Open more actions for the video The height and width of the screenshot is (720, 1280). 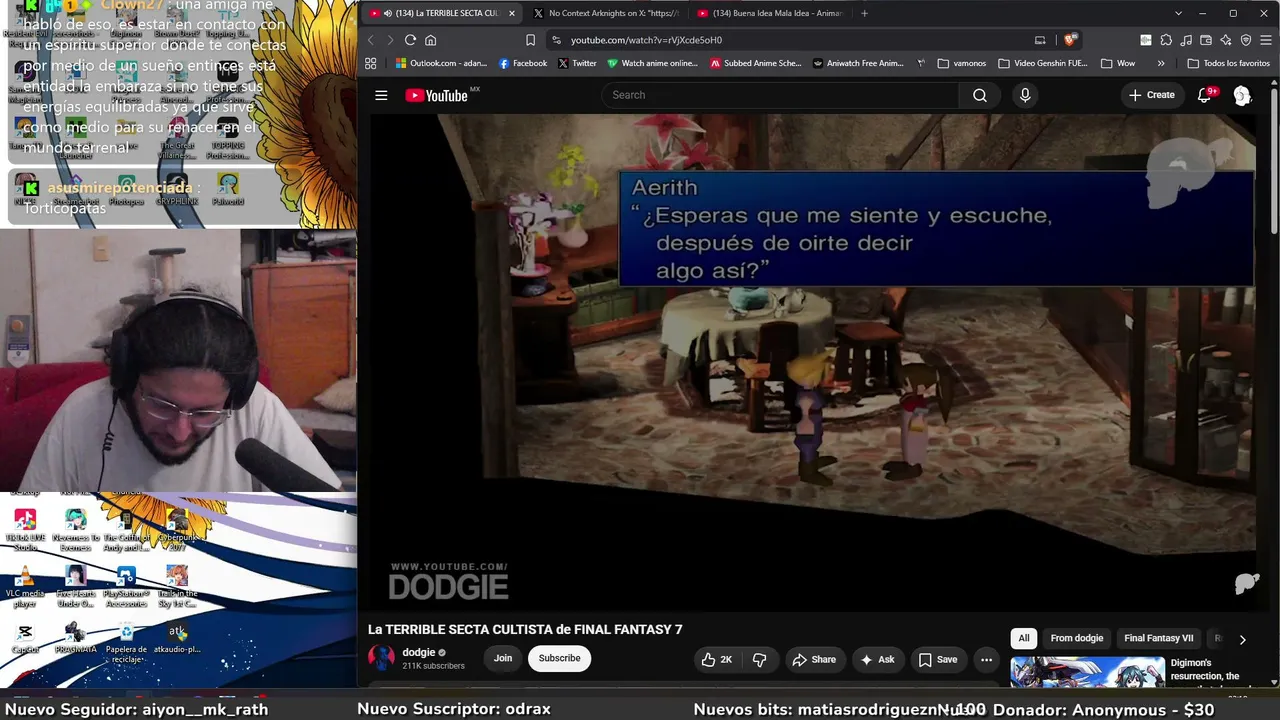tap(986, 659)
